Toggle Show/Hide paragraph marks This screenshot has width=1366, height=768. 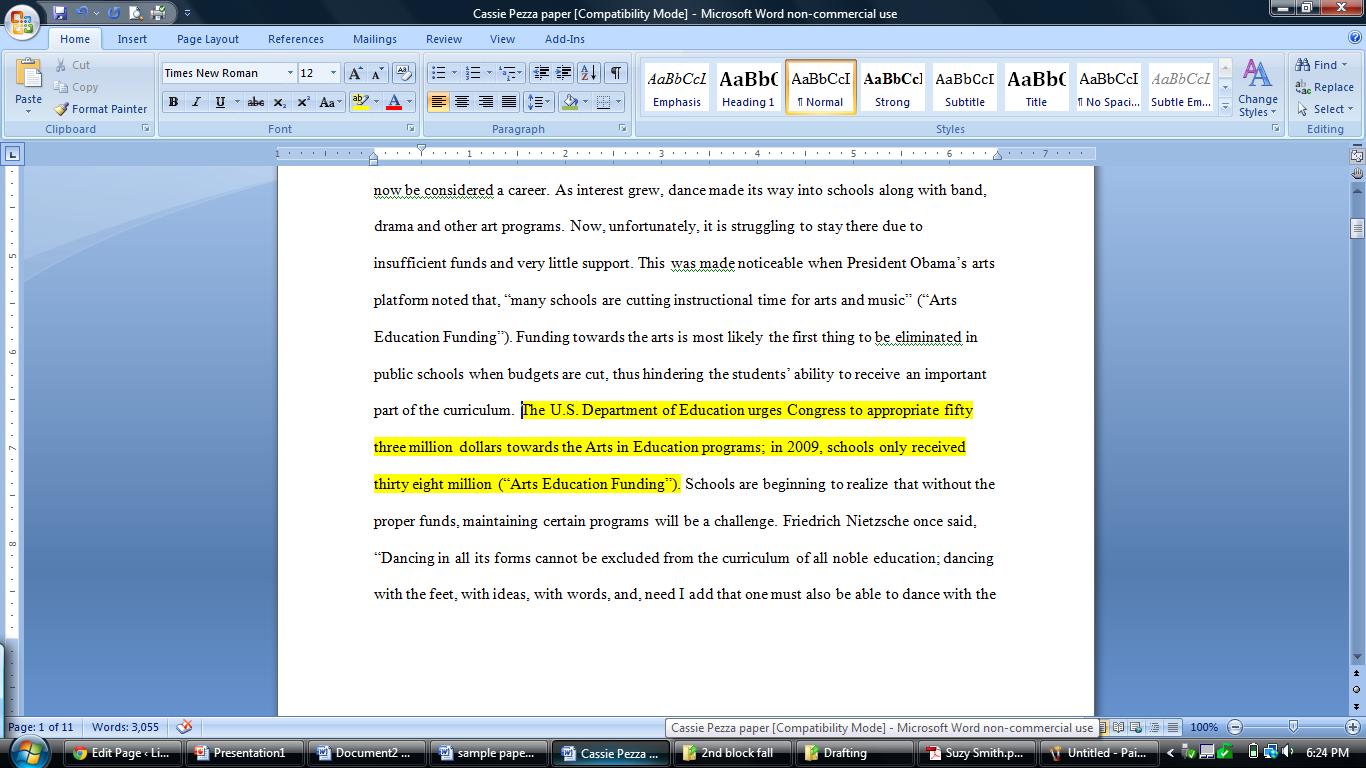(616, 73)
